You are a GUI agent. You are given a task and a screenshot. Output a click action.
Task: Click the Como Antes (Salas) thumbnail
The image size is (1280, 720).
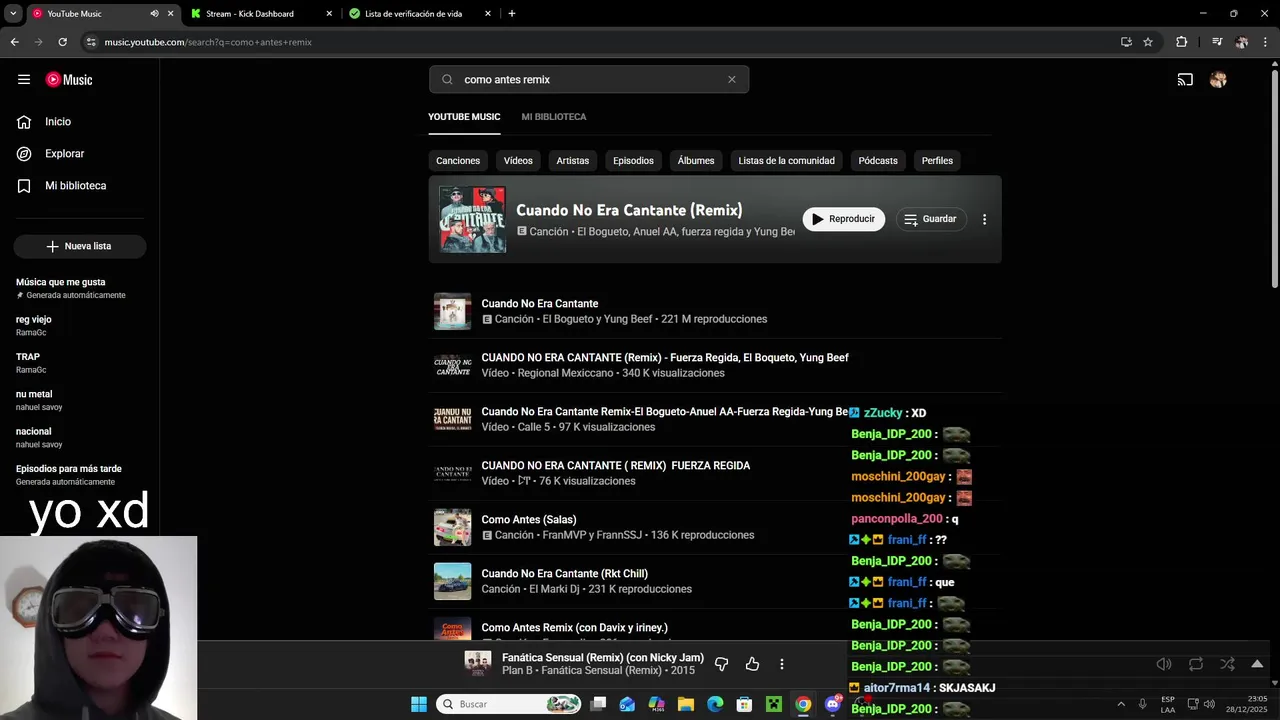tap(452, 527)
